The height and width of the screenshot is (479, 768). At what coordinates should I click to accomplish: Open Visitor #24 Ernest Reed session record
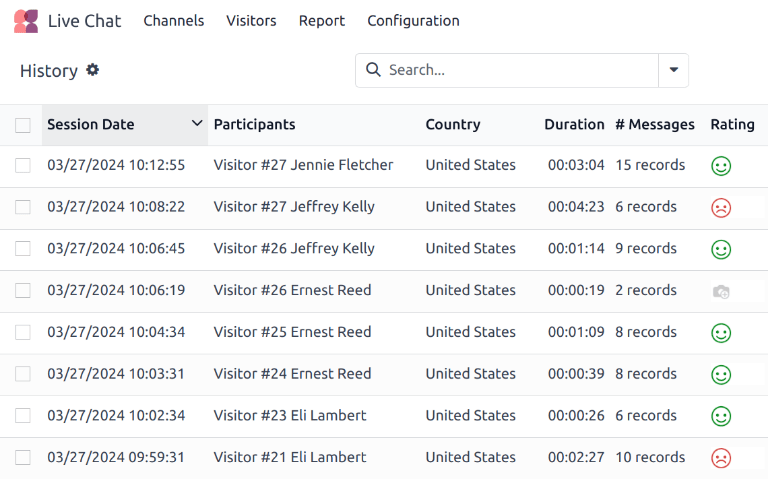pyautogui.click(x=292, y=374)
